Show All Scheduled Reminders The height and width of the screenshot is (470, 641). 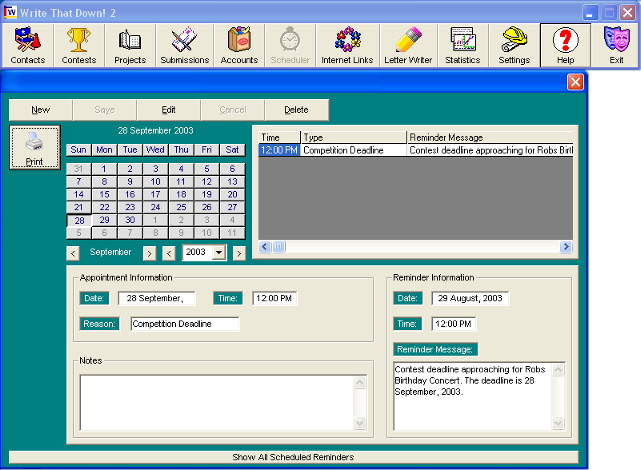294,457
